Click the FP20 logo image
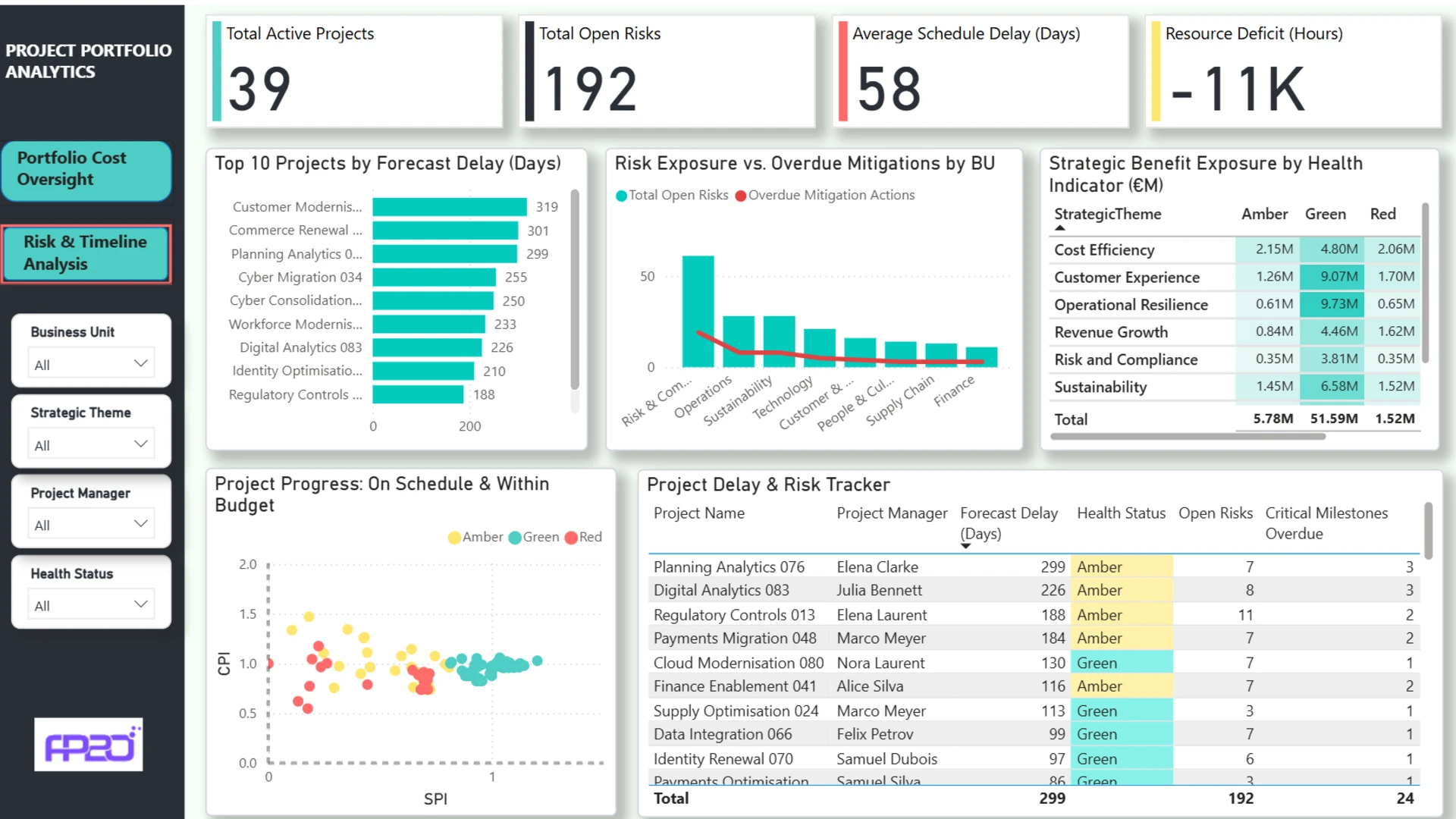Screen dimensions: 1456x819 (x=89, y=745)
